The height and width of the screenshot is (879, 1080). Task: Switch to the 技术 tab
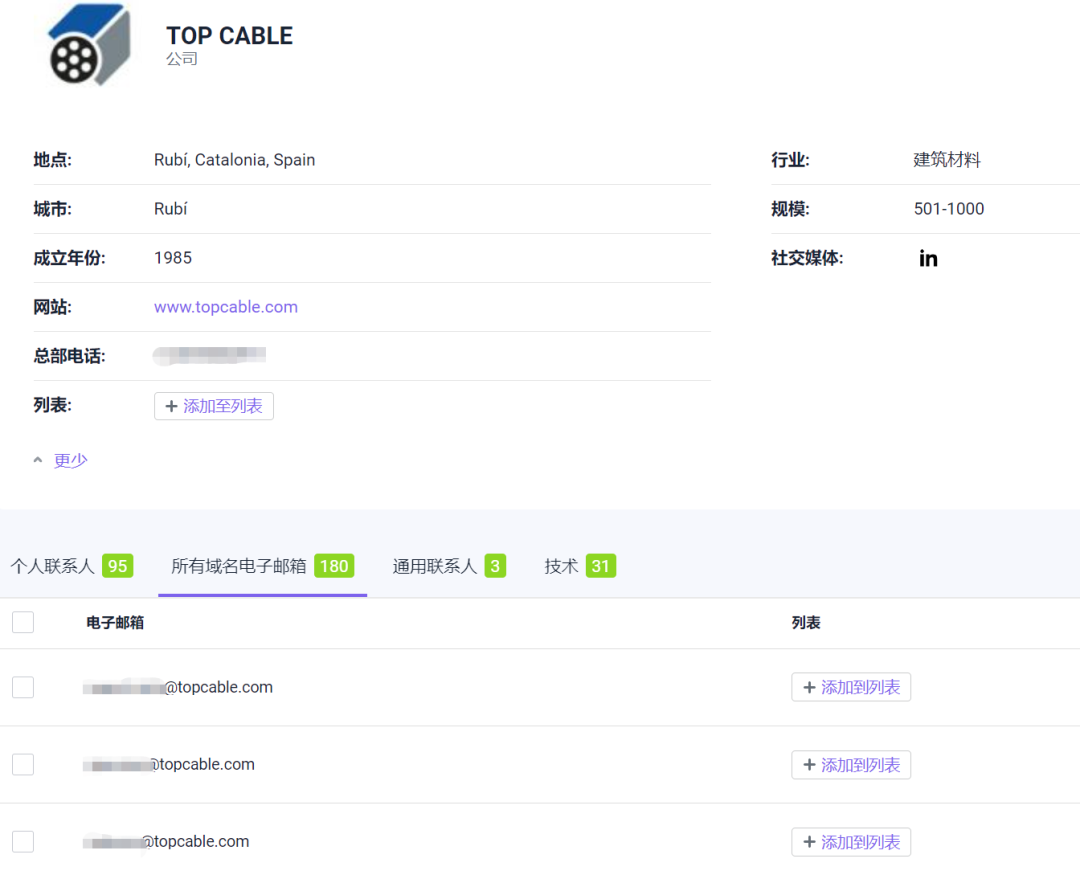click(580, 566)
